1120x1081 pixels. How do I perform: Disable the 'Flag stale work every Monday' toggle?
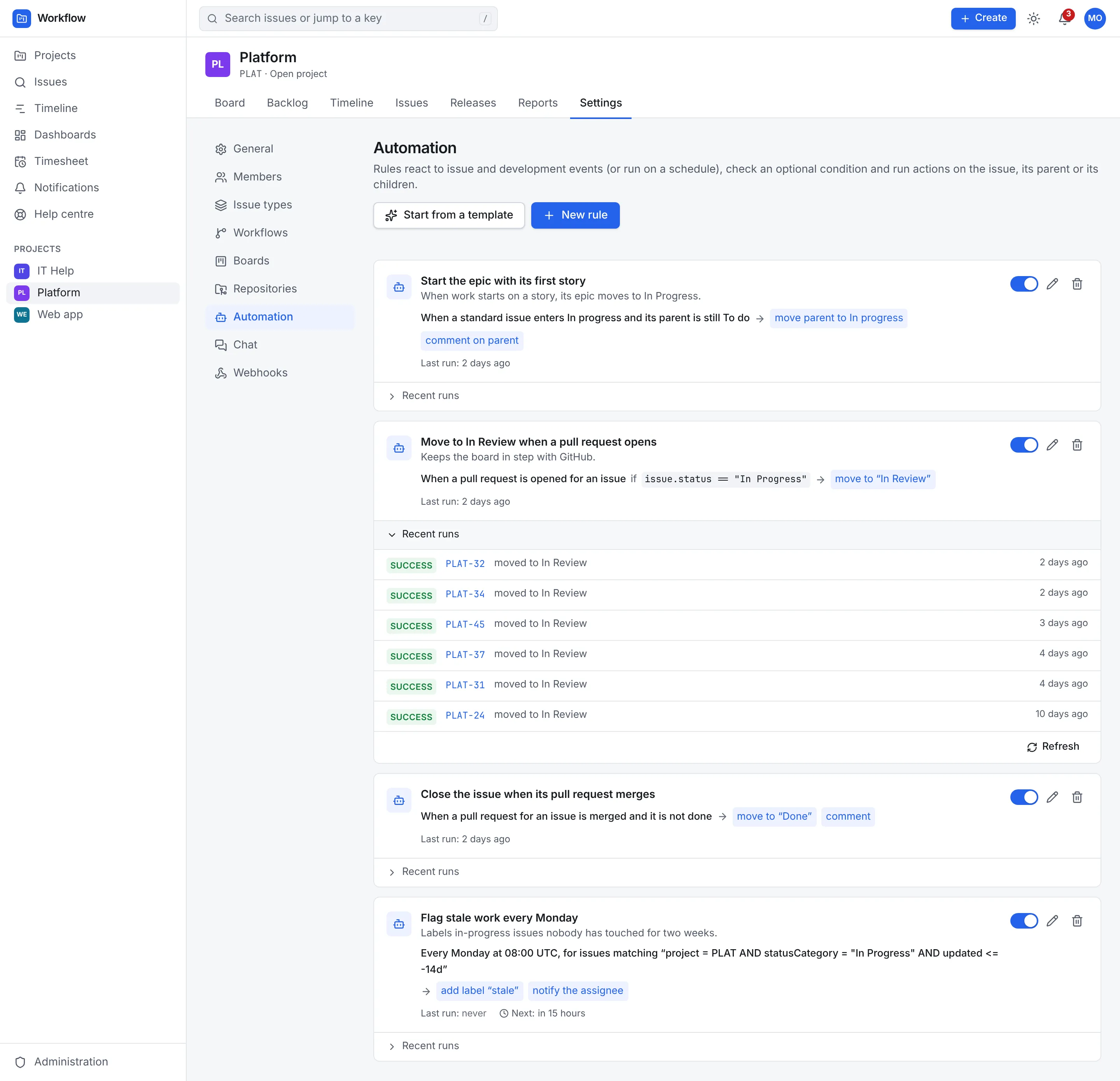1024,920
